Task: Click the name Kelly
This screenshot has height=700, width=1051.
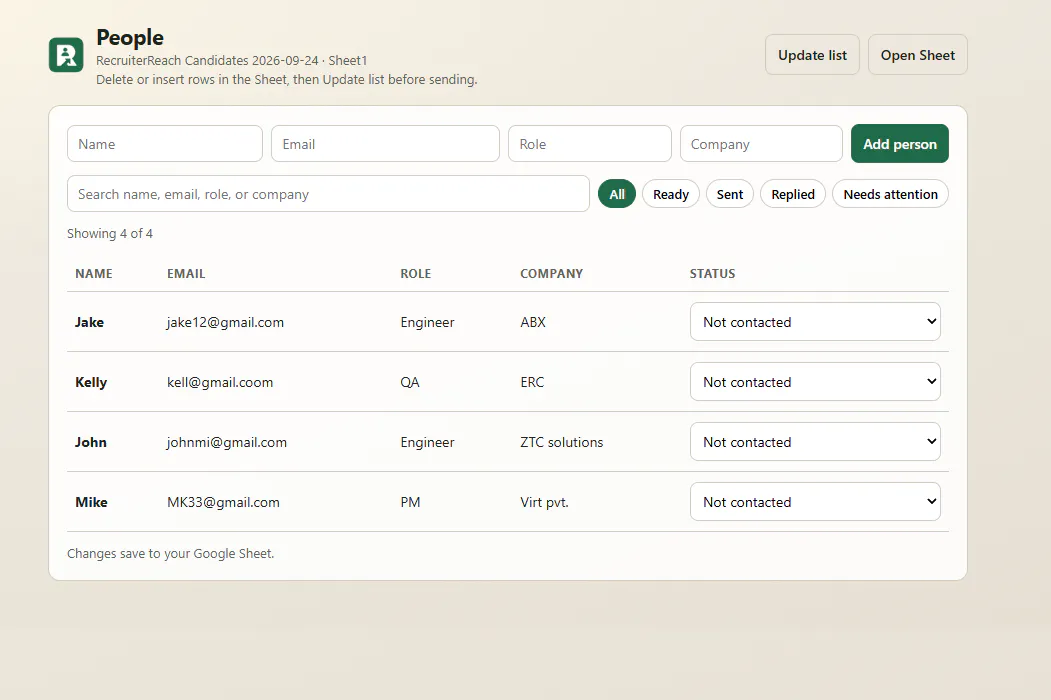Action: 91,382
